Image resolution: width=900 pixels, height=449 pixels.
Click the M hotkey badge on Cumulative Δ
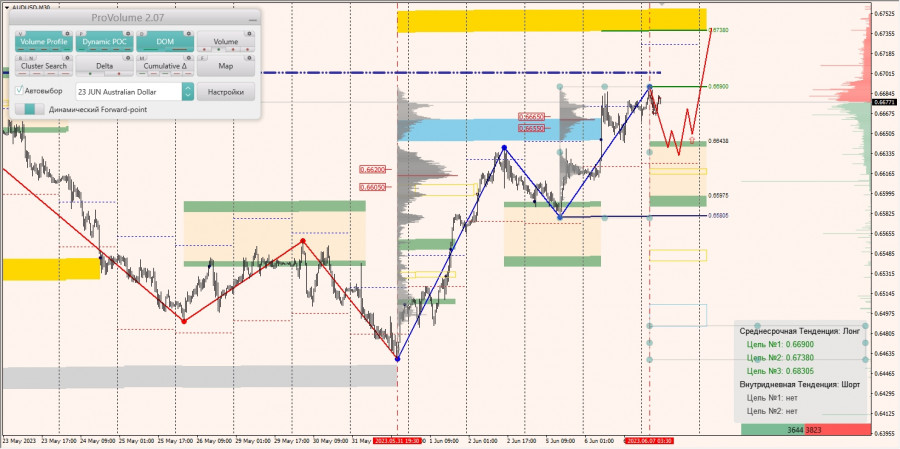(142, 58)
